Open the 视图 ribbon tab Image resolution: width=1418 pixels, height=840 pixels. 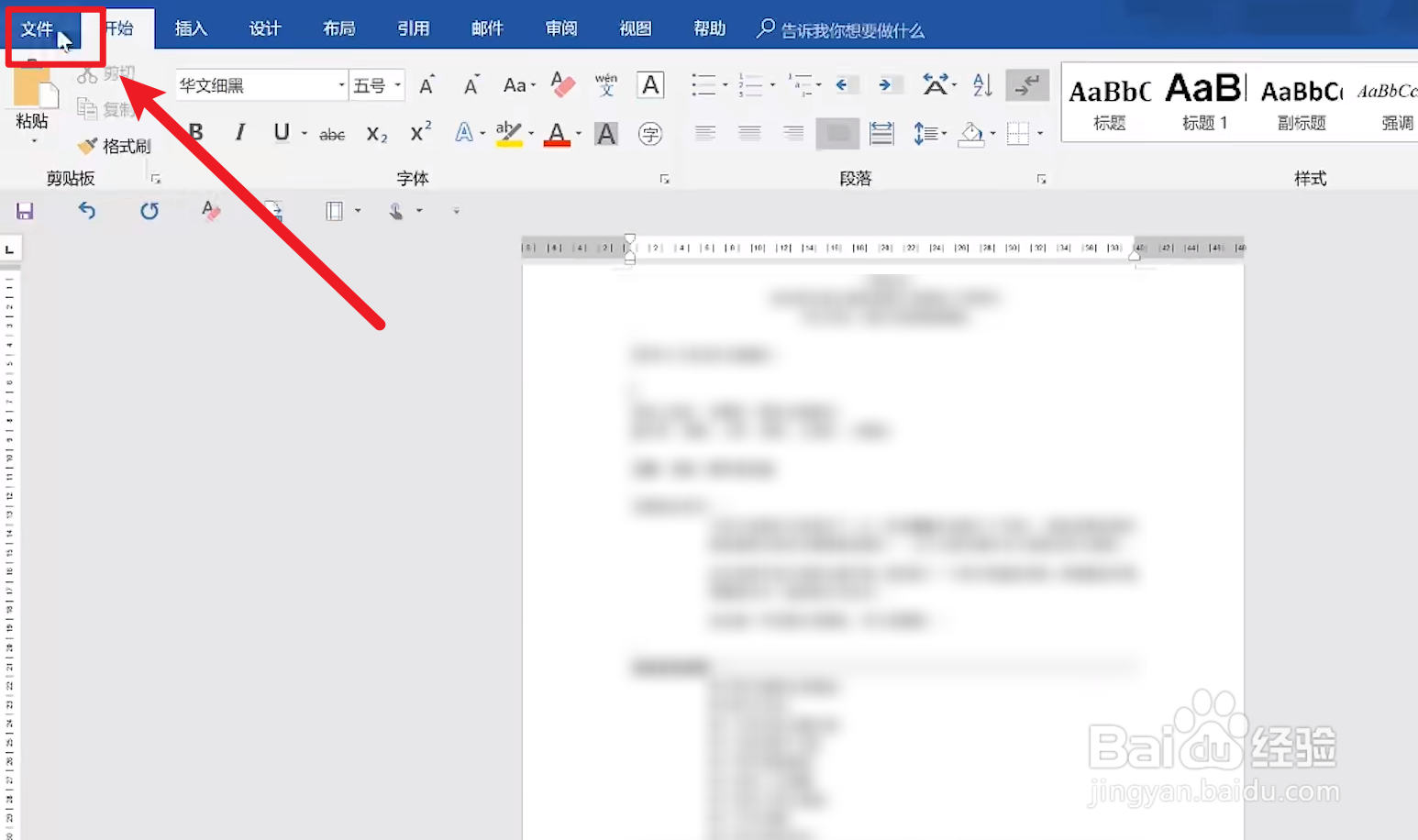(x=636, y=29)
